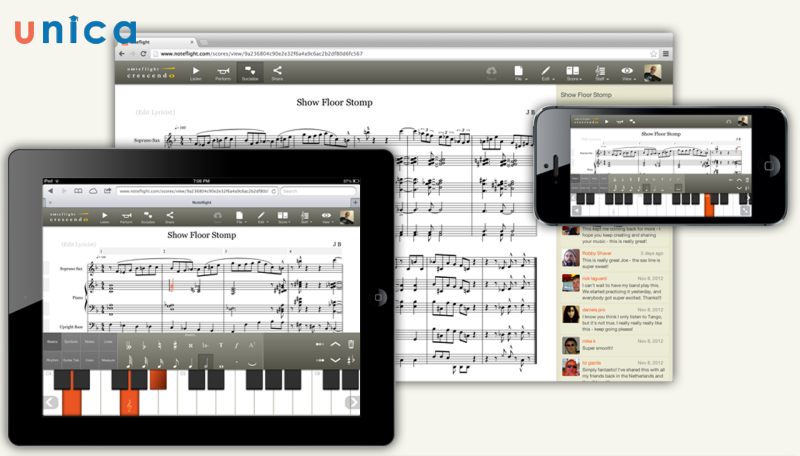
Task: Click user avatar in browser window toolbar
Action: click(x=653, y=72)
